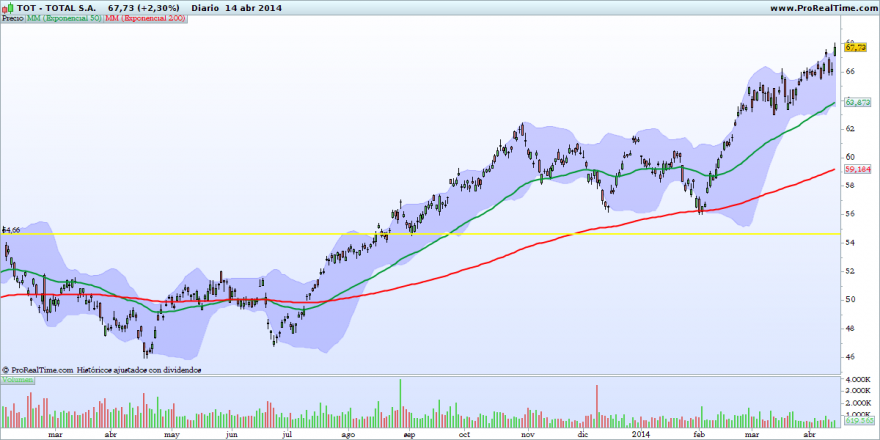Click the 62 price axis label
The height and width of the screenshot is (440, 880).
pyautogui.click(x=850, y=129)
